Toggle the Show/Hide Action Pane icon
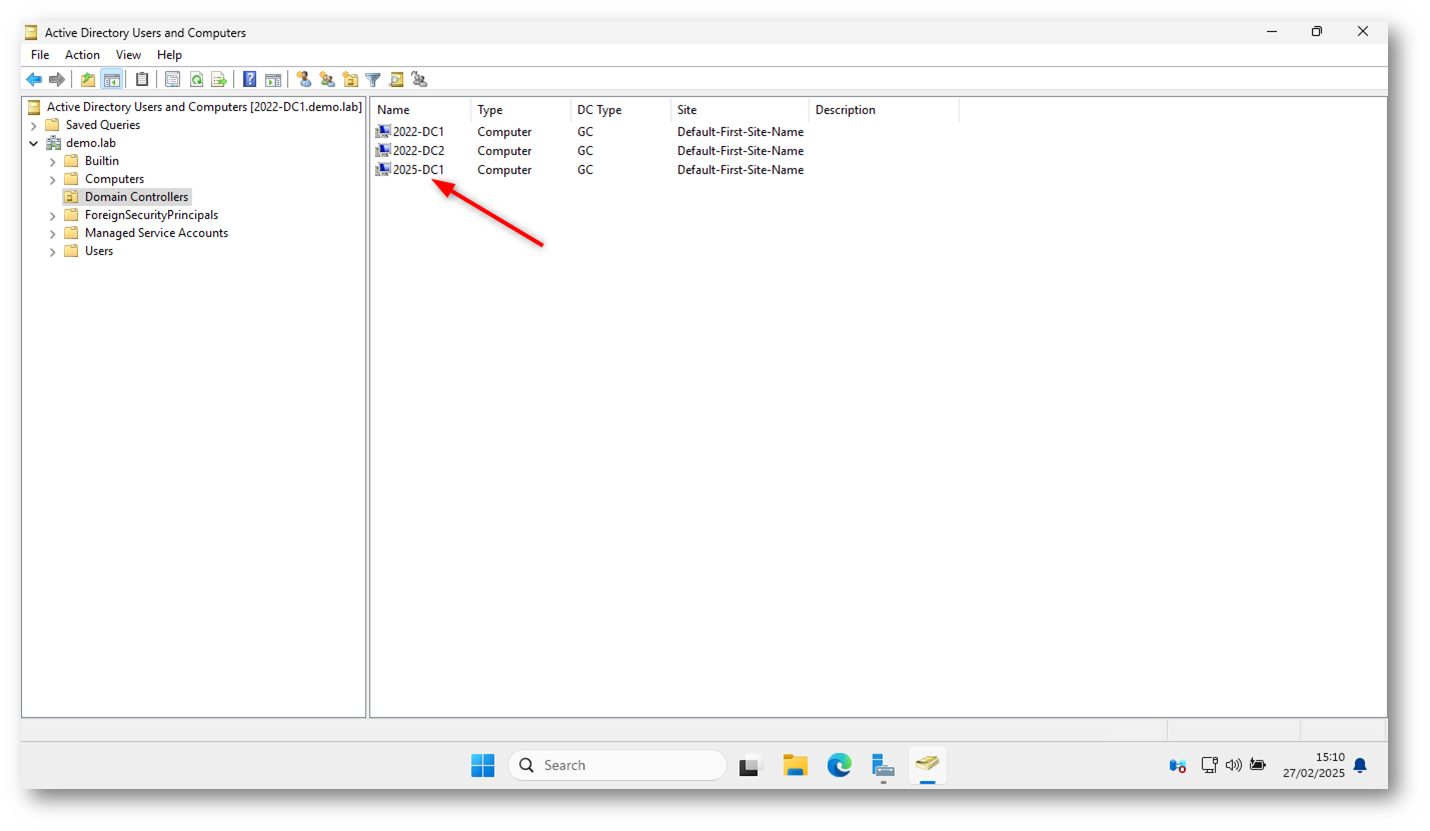 [273, 79]
